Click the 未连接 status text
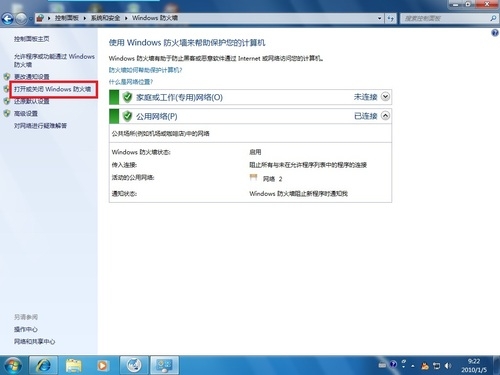The height and width of the screenshot is (375, 500). point(365,97)
